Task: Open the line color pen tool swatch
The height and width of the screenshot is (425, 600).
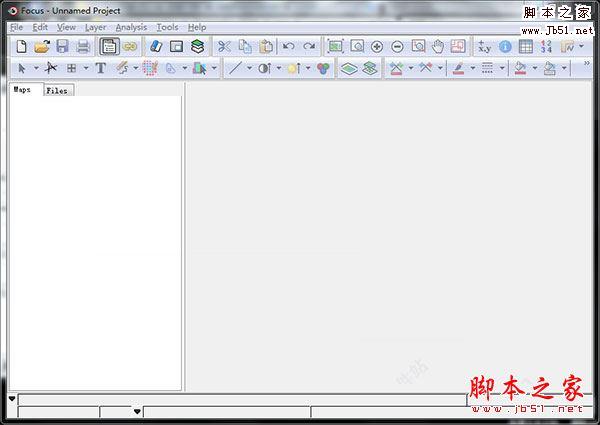Action: click(458, 68)
